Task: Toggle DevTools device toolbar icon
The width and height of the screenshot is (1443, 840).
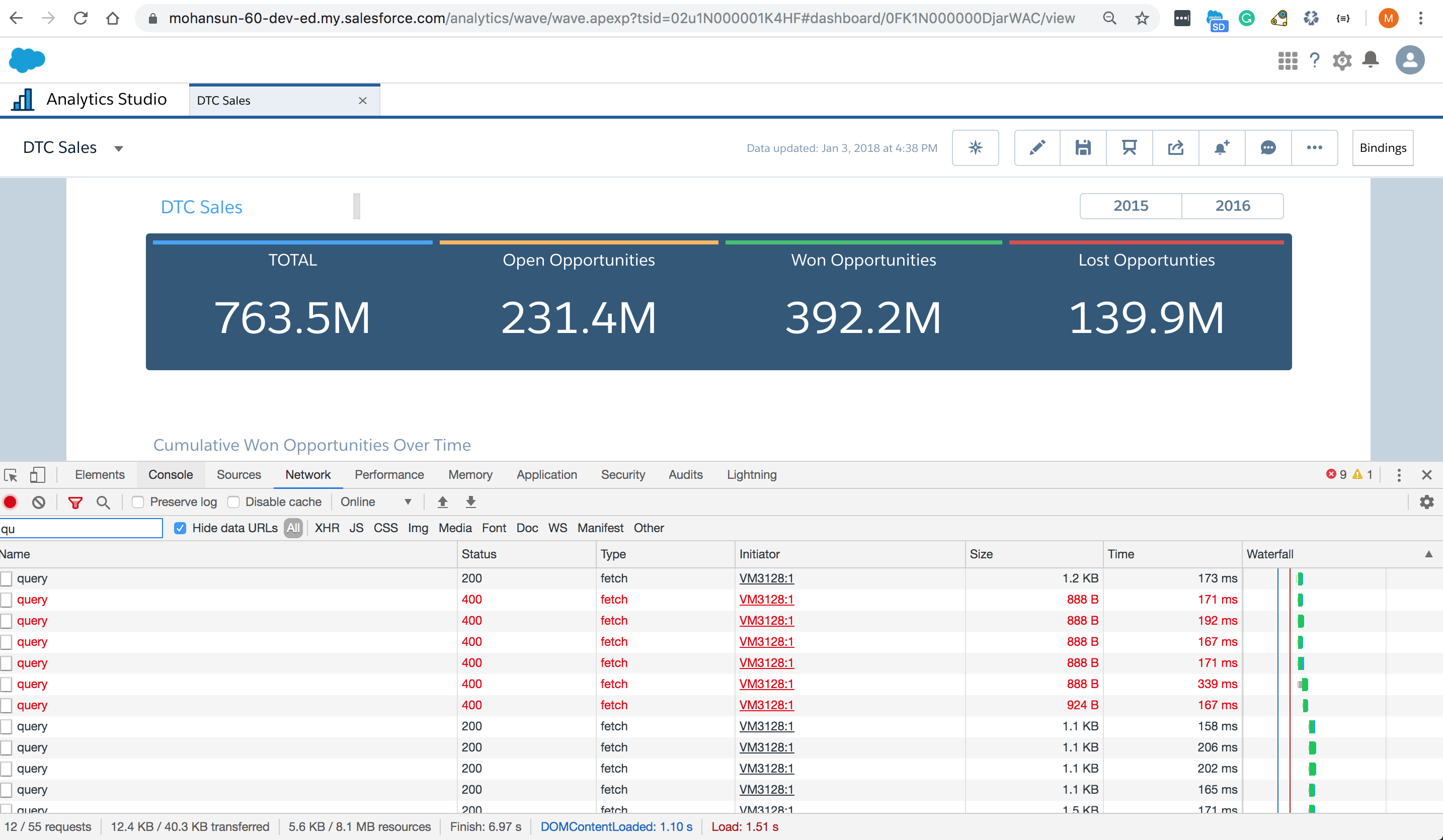Action: [x=38, y=475]
